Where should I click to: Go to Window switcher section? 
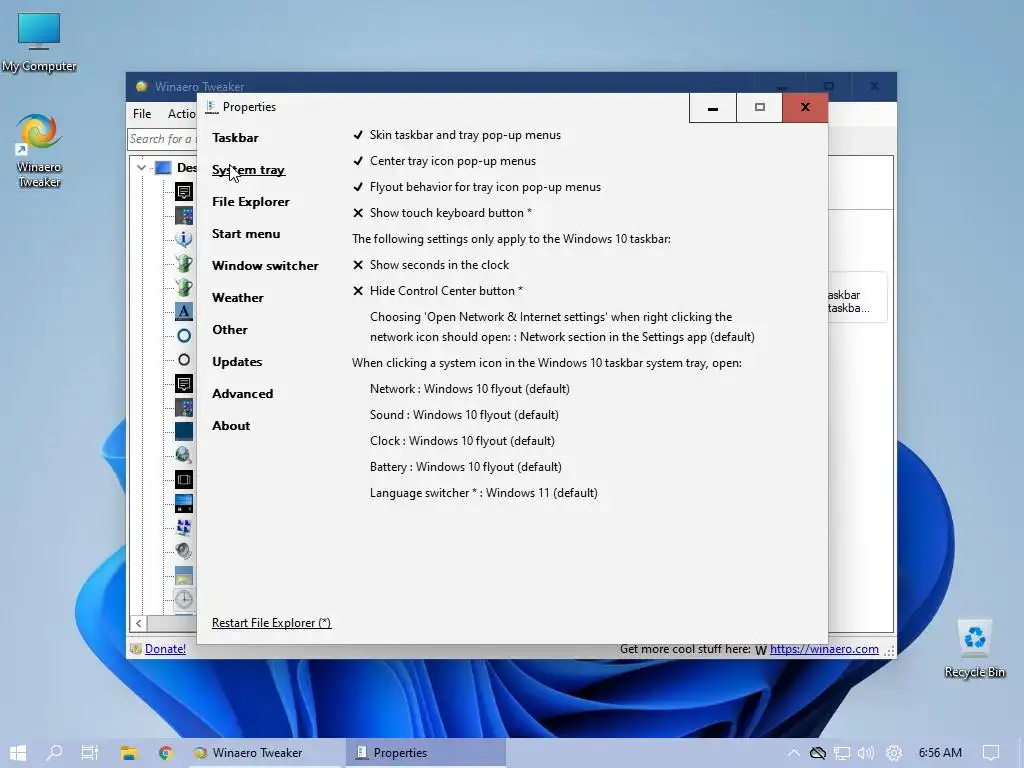pyautogui.click(x=265, y=266)
